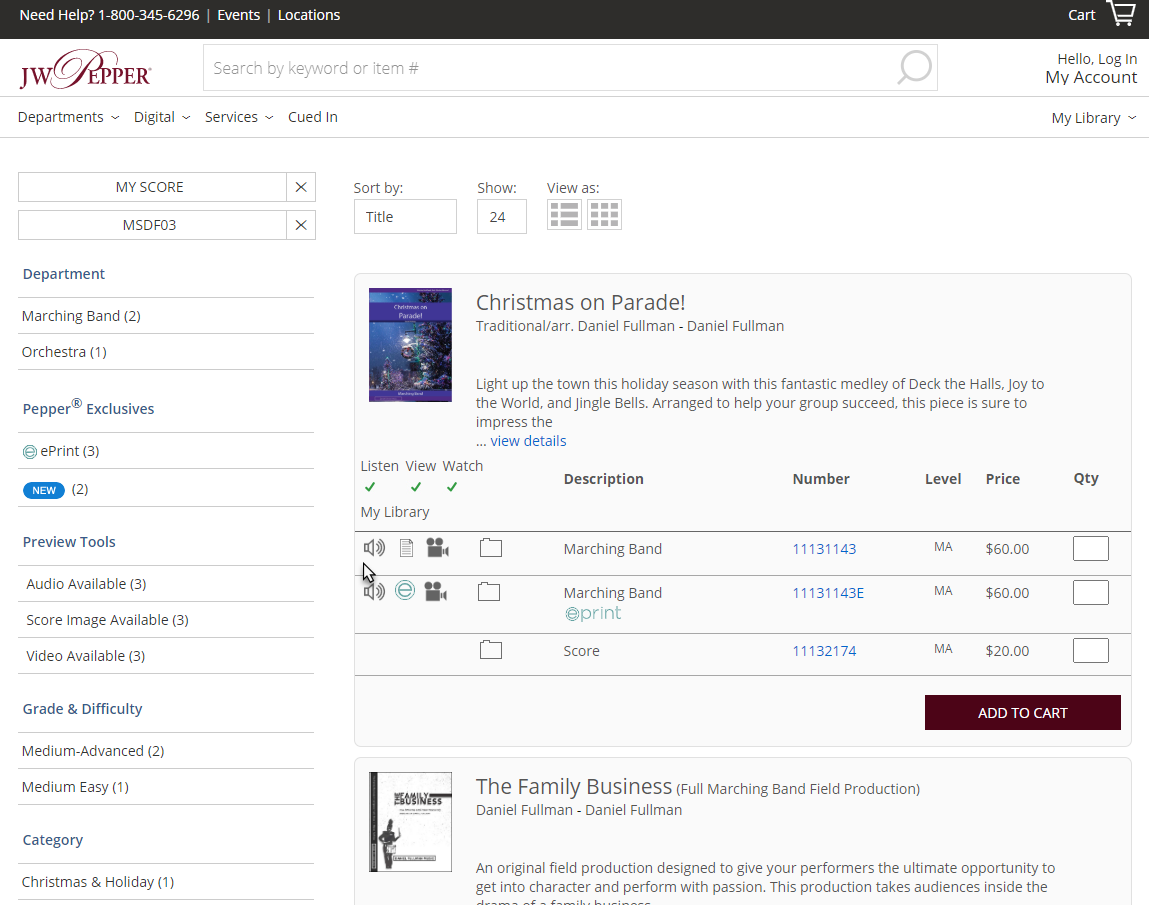Click Hello, Log In
The height and width of the screenshot is (905, 1149).
click(x=1097, y=59)
